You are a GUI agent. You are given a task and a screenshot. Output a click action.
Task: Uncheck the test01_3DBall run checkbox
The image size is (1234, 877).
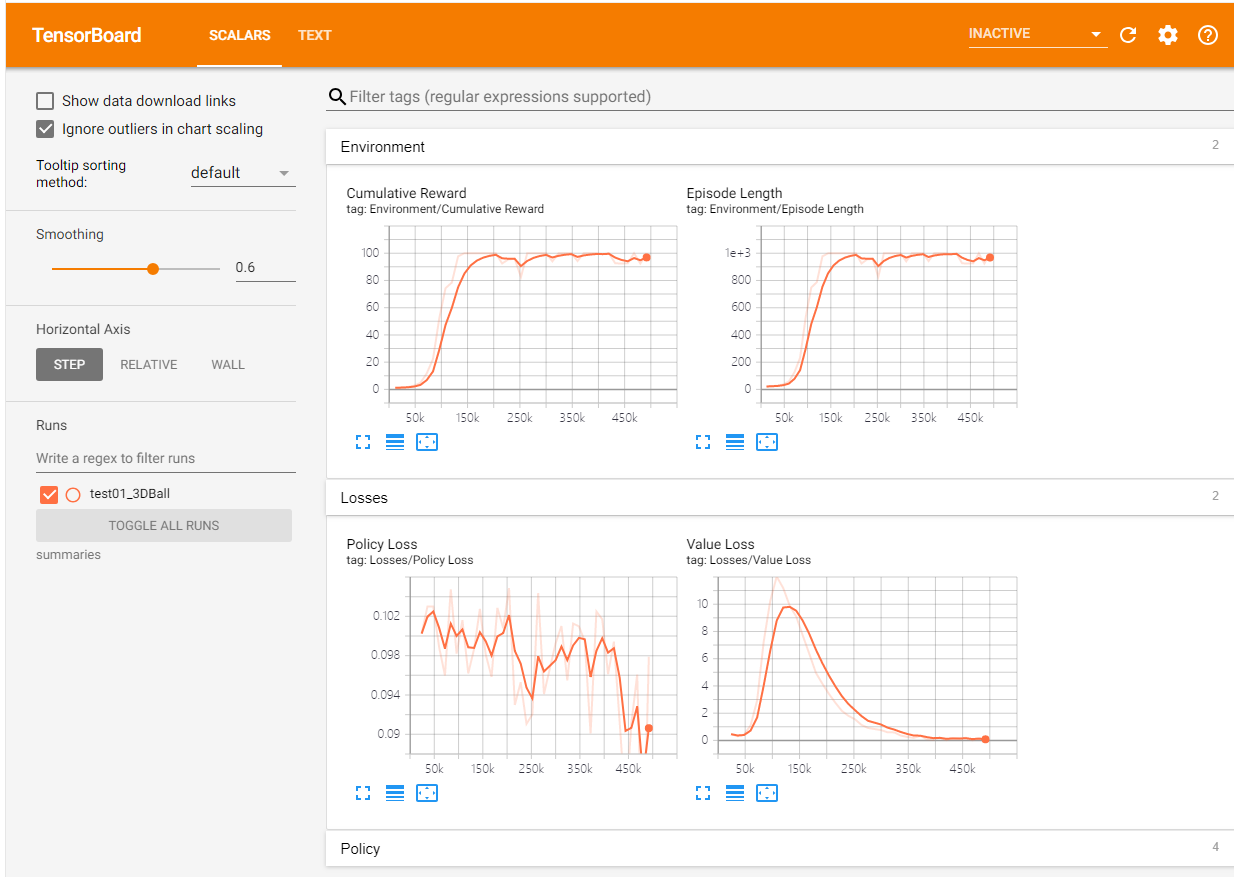49,494
